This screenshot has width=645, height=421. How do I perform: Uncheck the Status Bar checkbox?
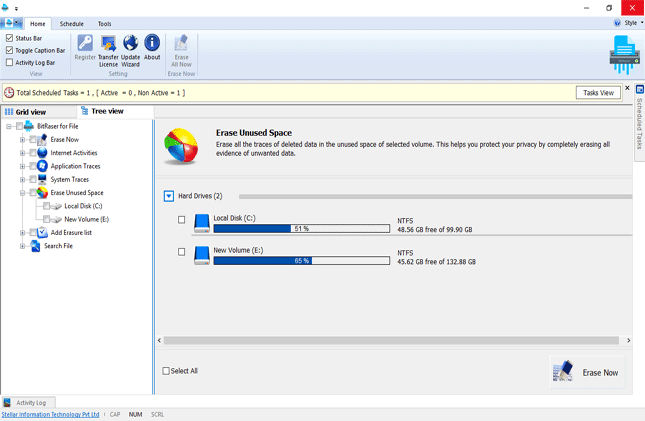coord(9,38)
